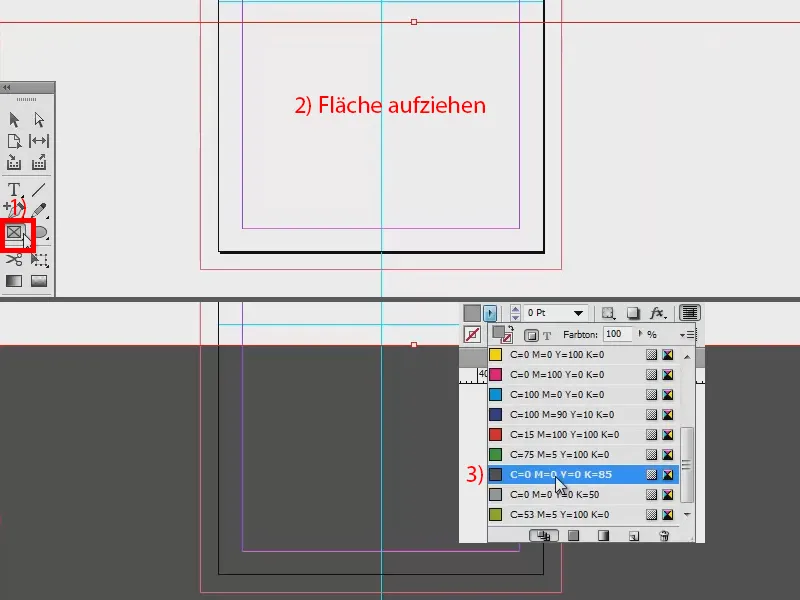Click the swatches list scroll down arrow
The height and width of the screenshot is (600, 800).
687,514
